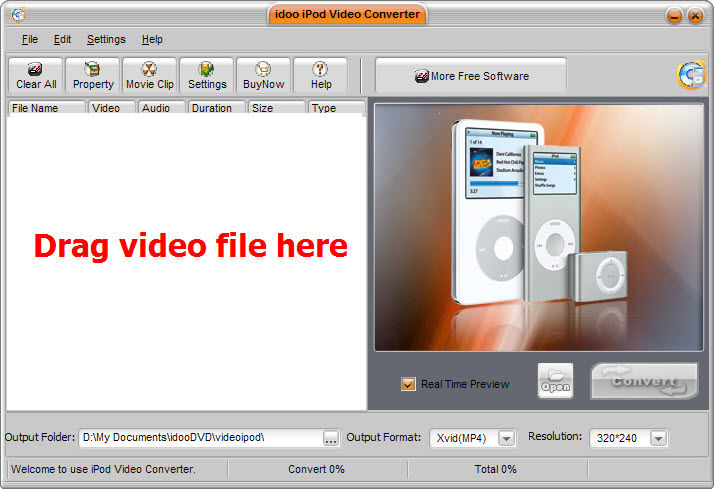Browse output folder with ellipsis button
714x489 pixels.
click(331, 438)
